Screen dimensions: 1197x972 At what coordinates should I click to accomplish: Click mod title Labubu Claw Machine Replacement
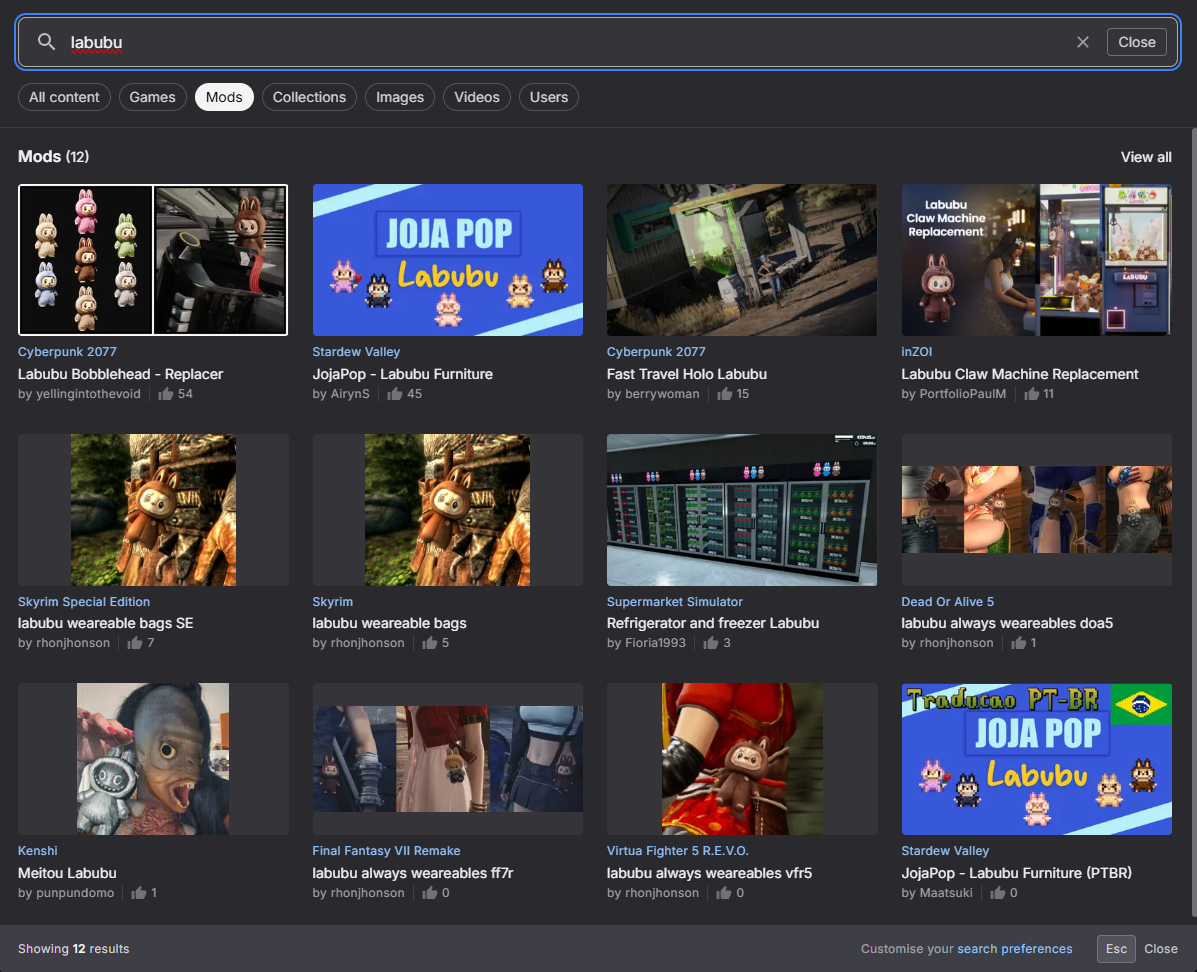(1019, 374)
